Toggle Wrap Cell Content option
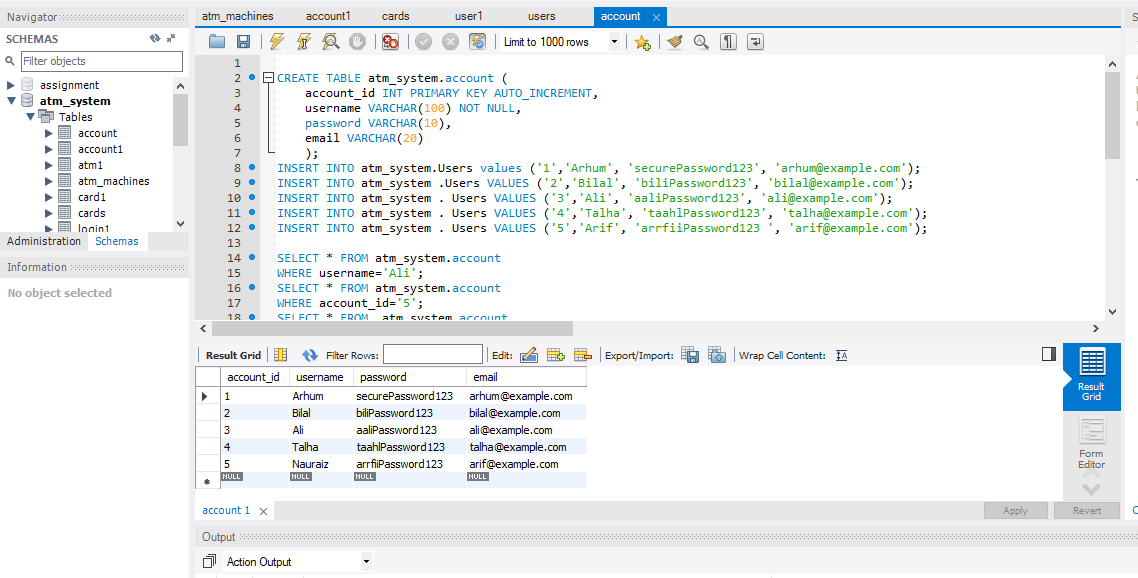Image resolution: width=1138 pixels, height=578 pixels. click(x=841, y=355)
